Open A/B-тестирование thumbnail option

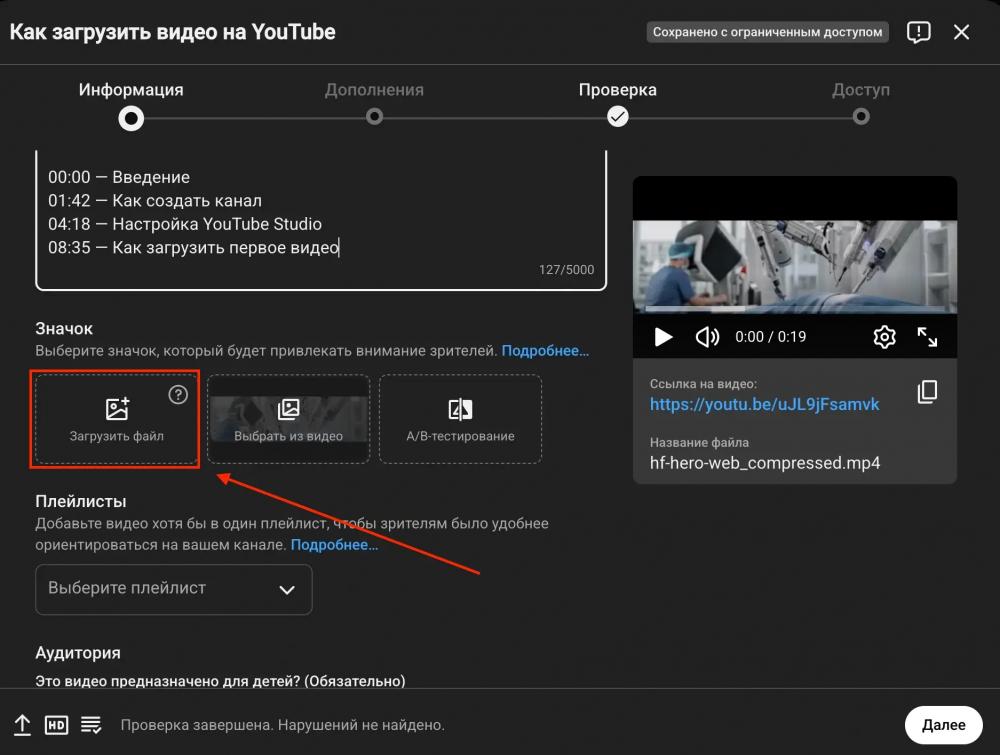click(460, 419)
